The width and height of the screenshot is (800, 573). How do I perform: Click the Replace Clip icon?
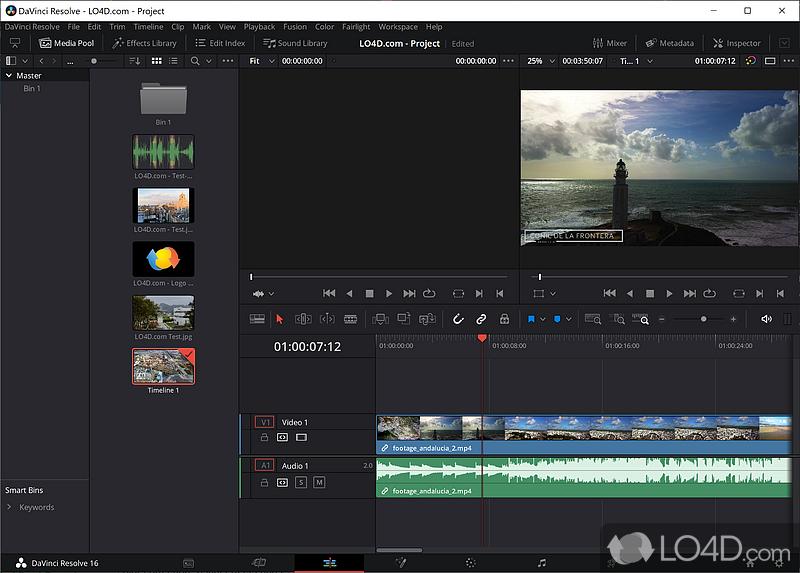(x=427, y=319)
